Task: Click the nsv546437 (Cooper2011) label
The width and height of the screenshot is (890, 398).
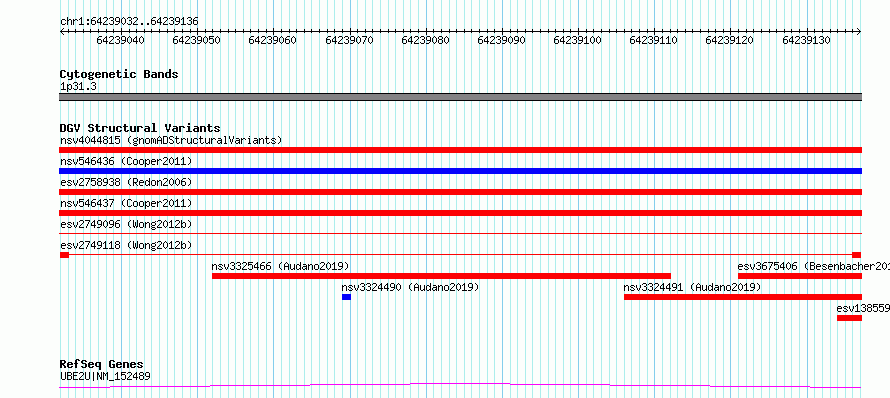Action: pyautogui.click(x=126, y=203)
